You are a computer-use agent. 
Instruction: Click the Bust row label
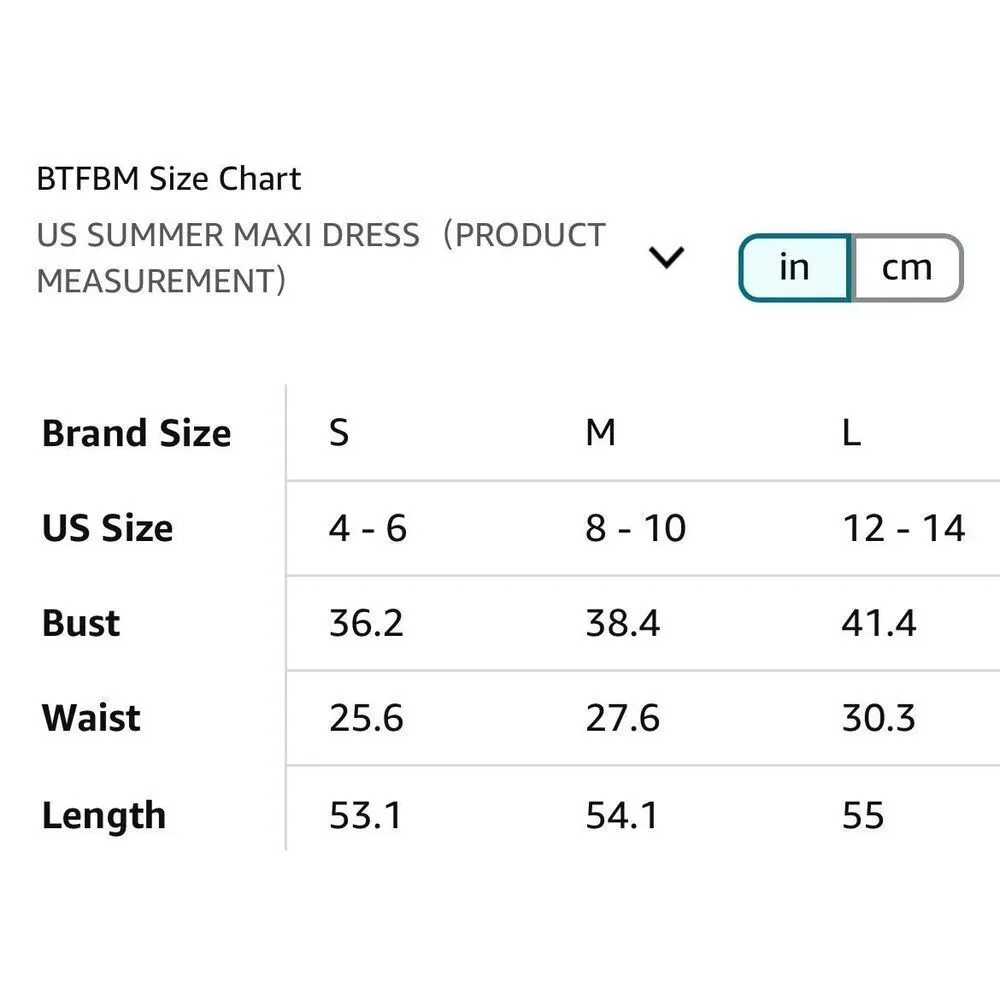(81, 623)
